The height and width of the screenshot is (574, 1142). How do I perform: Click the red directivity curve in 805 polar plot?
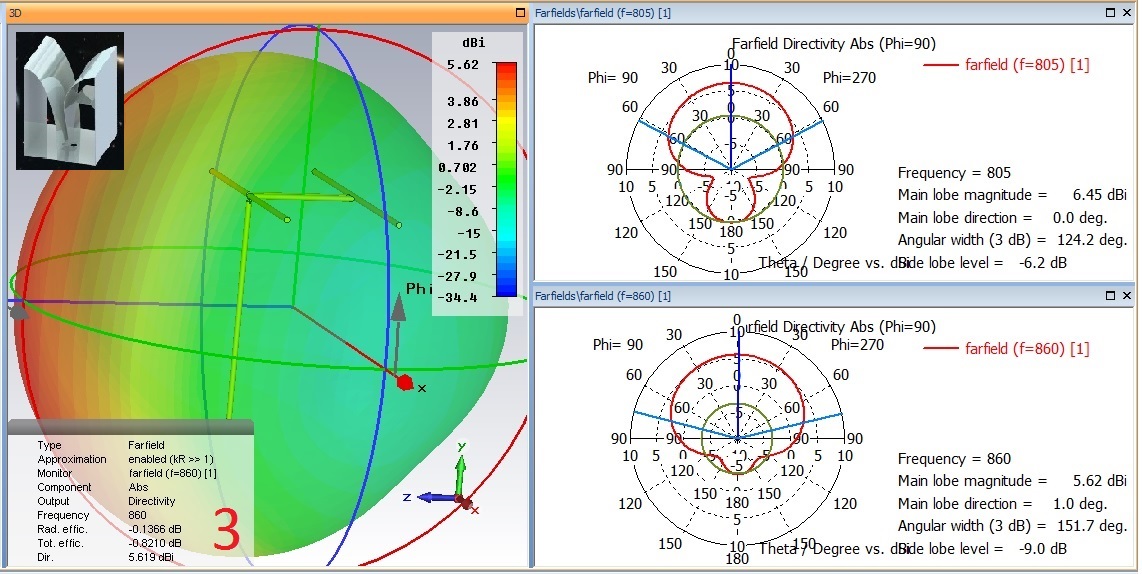731,84
